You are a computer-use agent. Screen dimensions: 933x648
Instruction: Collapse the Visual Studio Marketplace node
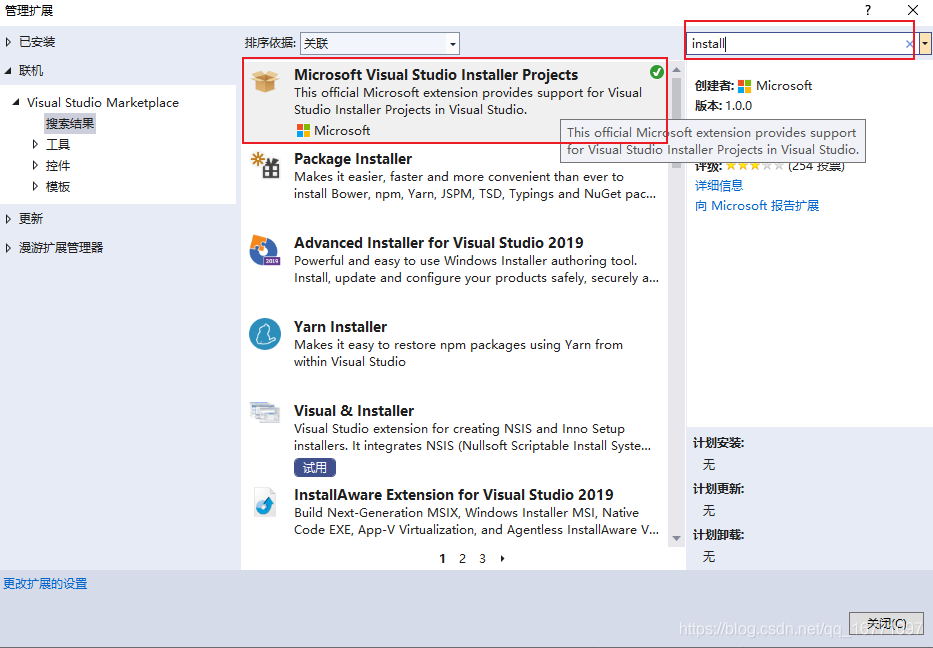[x=16, y=102]
